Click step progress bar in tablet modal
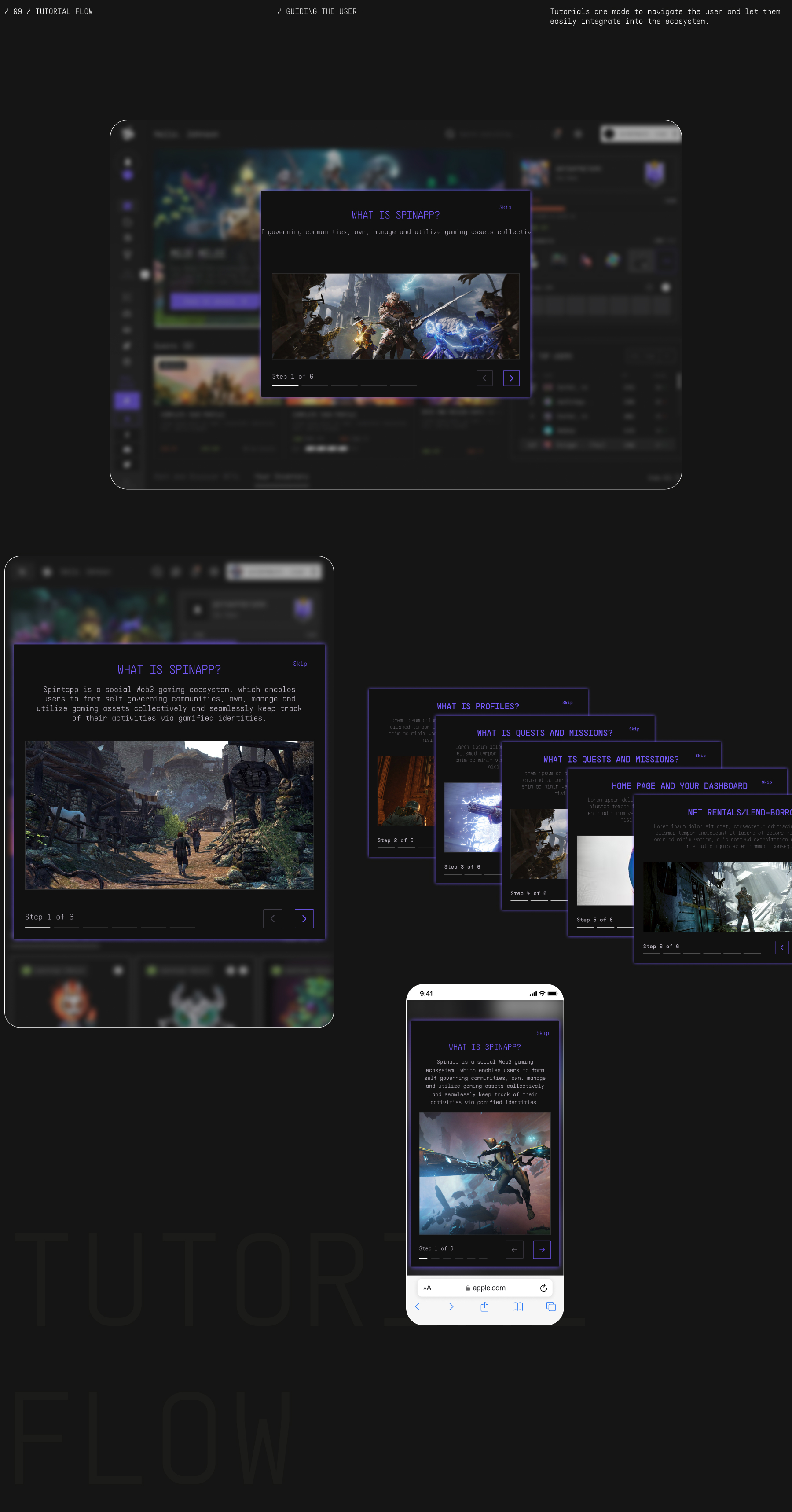 [x=110, y=927]
